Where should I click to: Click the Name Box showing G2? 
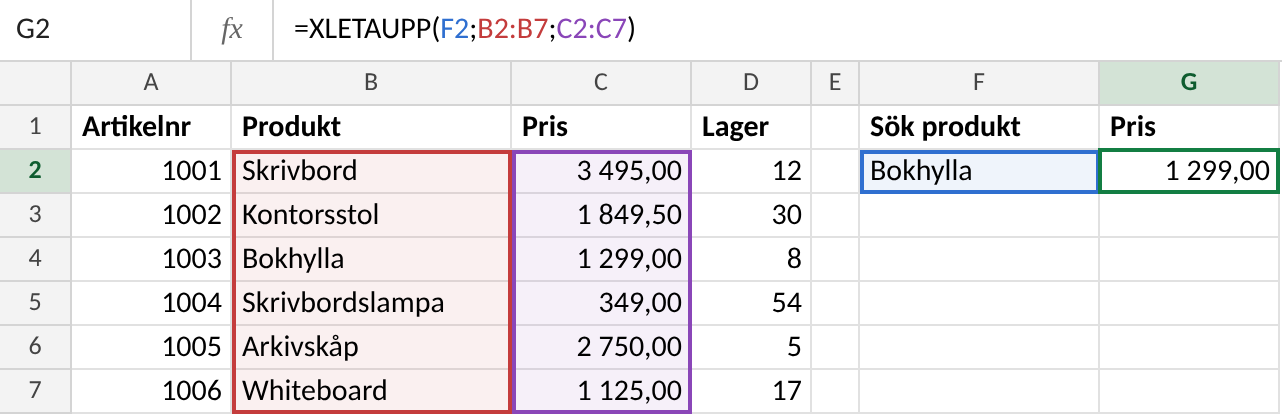tap(95, 30)
